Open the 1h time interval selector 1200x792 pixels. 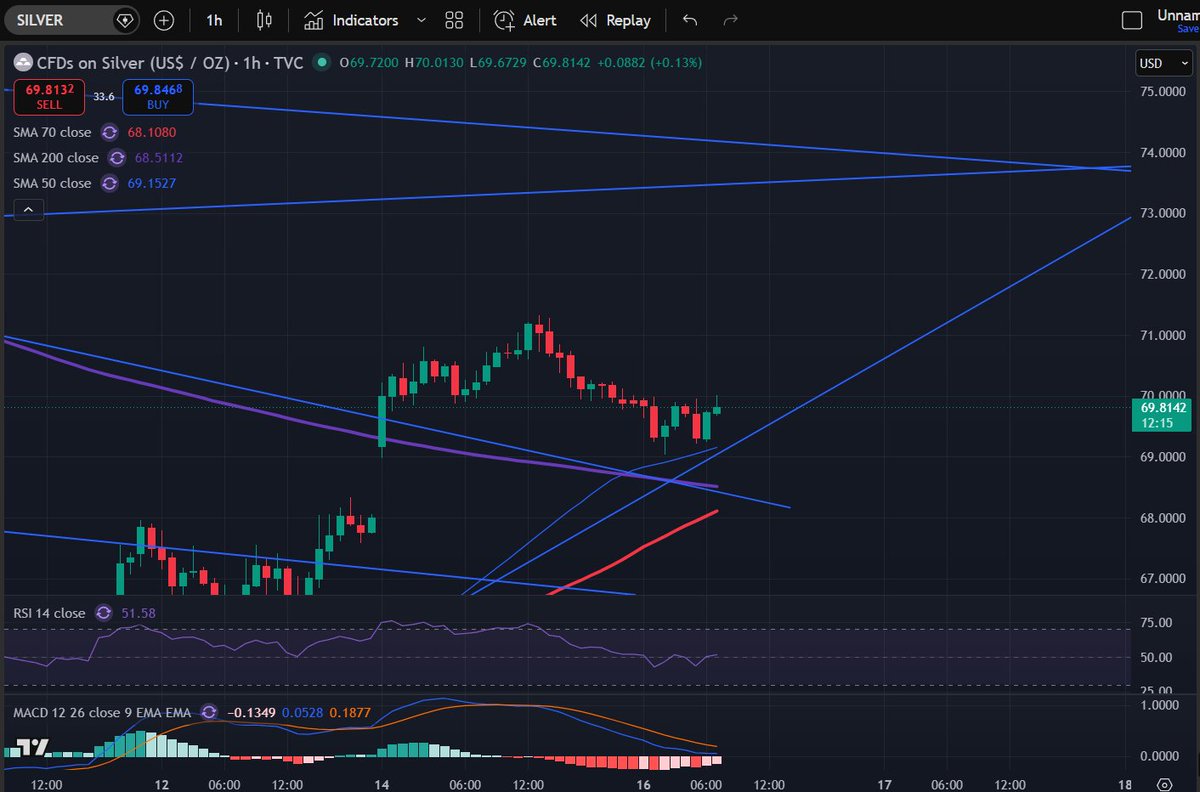point(214,20)
